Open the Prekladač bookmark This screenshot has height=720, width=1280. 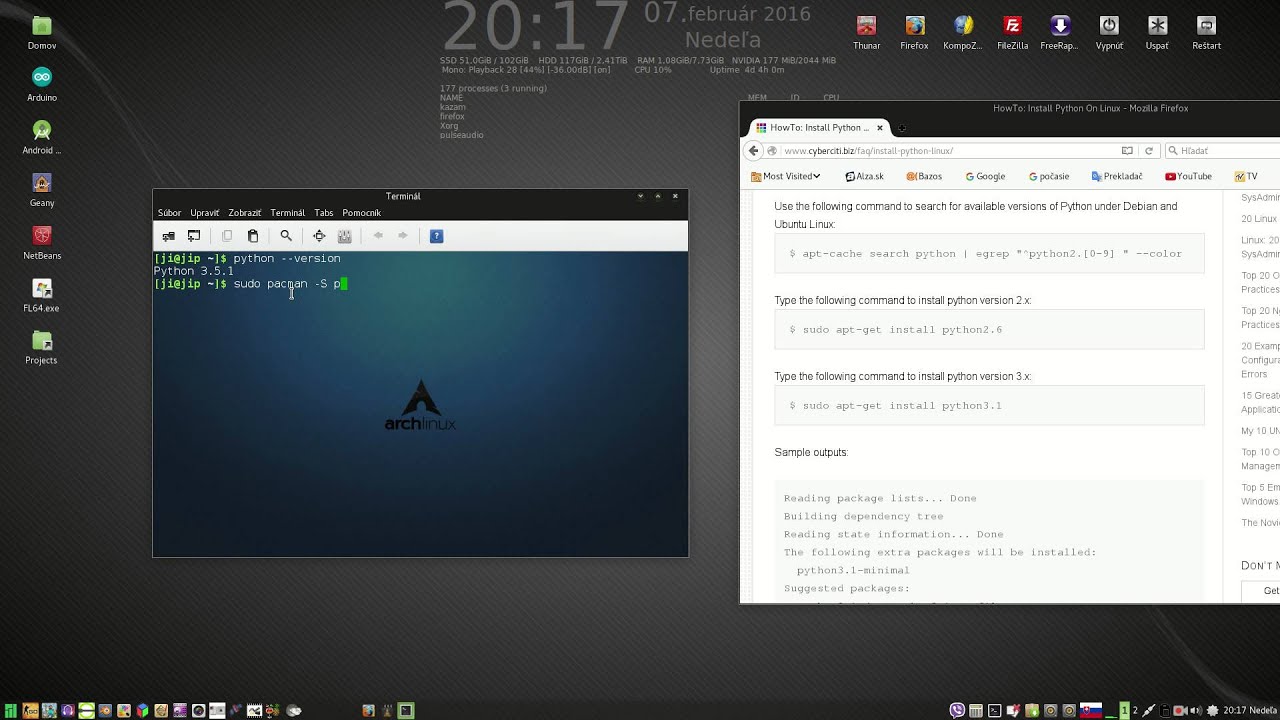pyautogui.click(x=1117, y=176)
